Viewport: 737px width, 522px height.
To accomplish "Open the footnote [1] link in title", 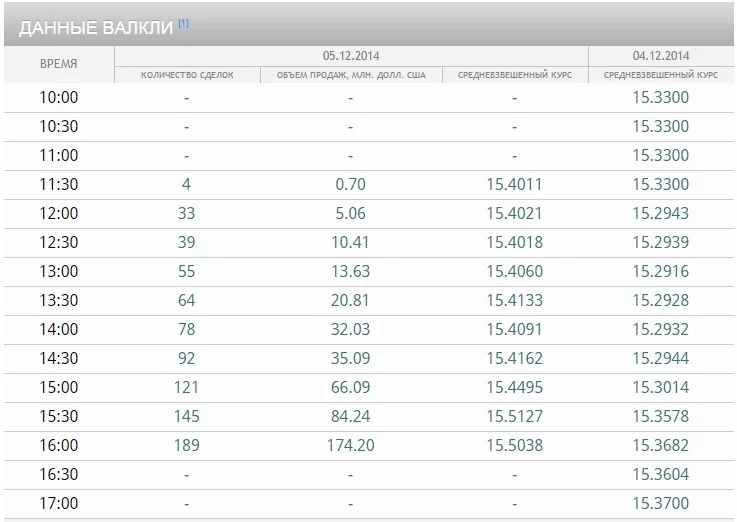I will [183, 23].
